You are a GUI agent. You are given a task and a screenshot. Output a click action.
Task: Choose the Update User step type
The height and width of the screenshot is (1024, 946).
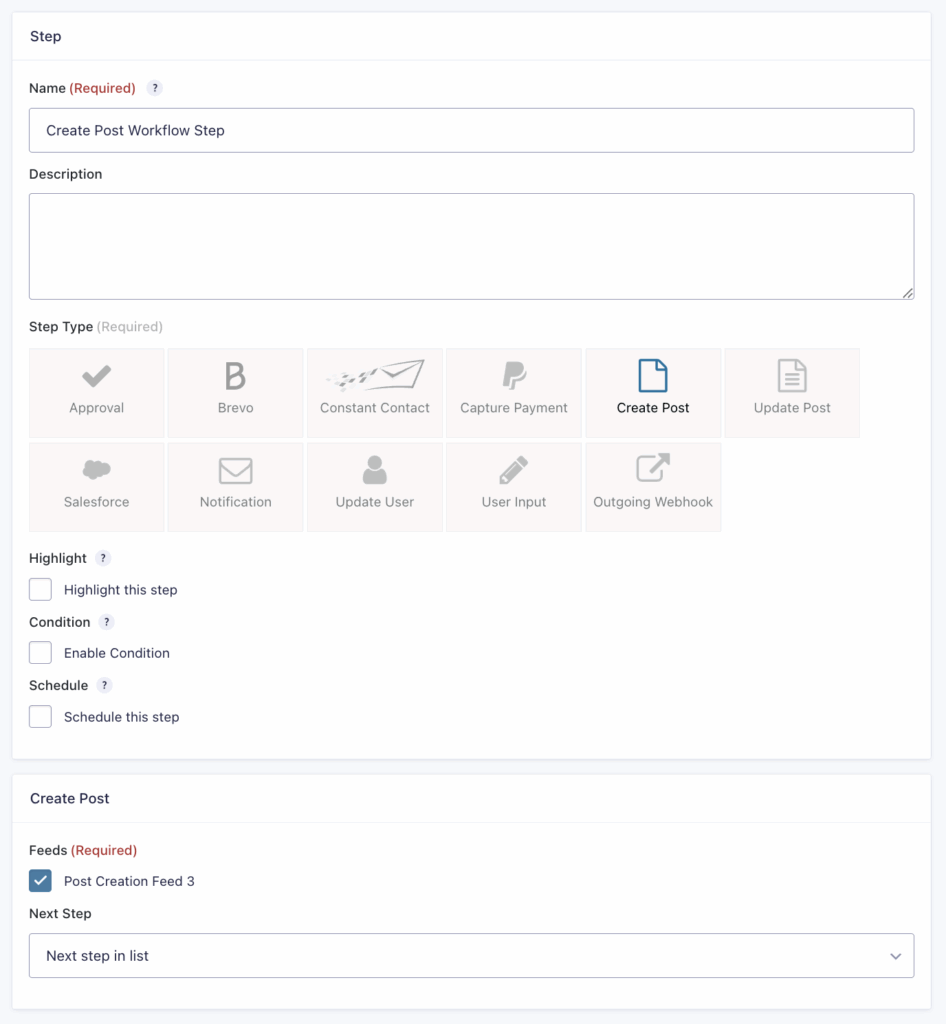pos(374,486)
